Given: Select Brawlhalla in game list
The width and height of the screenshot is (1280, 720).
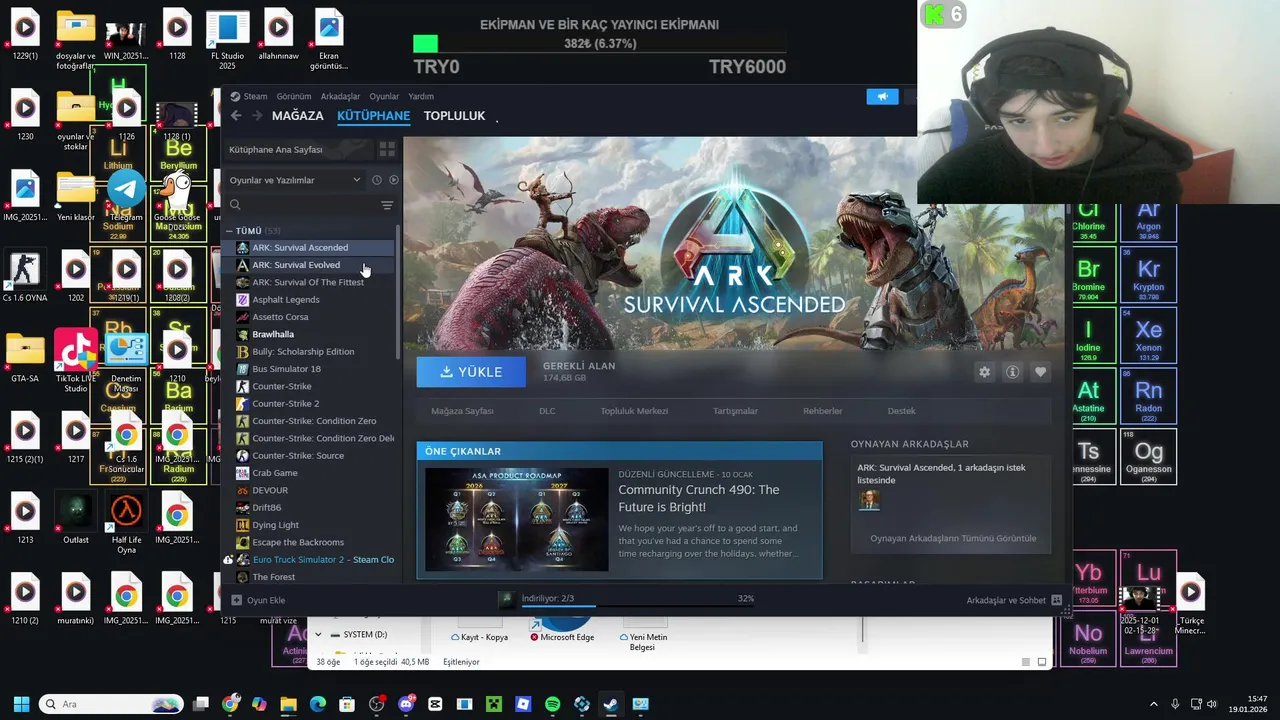Looking at the screenshot, I should (273, 334).
